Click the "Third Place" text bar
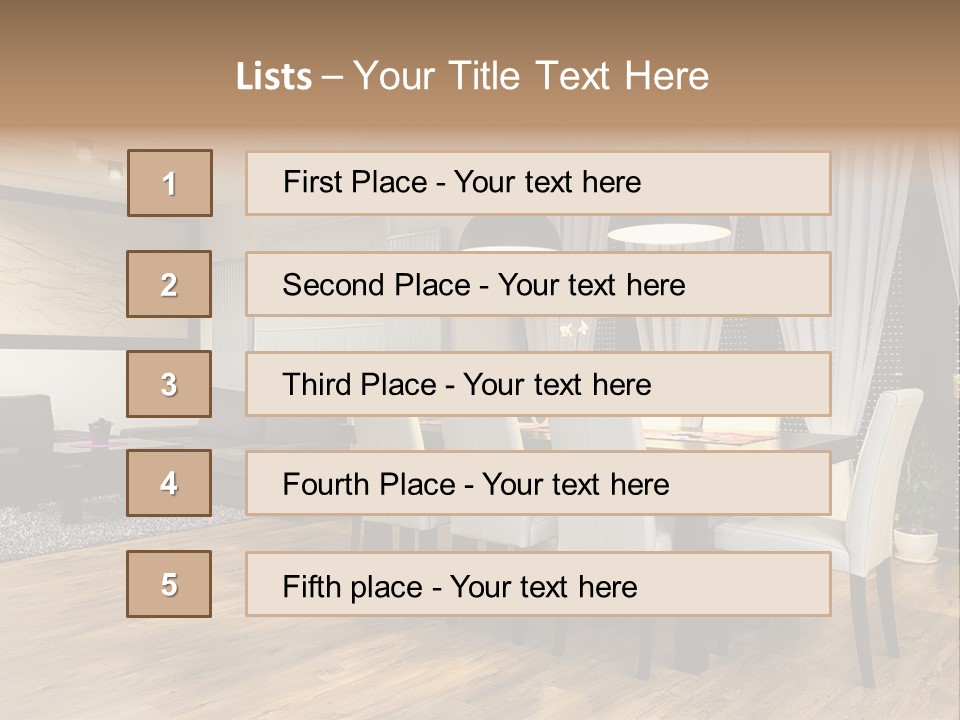Image resolution: width=960 pixels, height=720 pixels. click(x=538, y=384)
